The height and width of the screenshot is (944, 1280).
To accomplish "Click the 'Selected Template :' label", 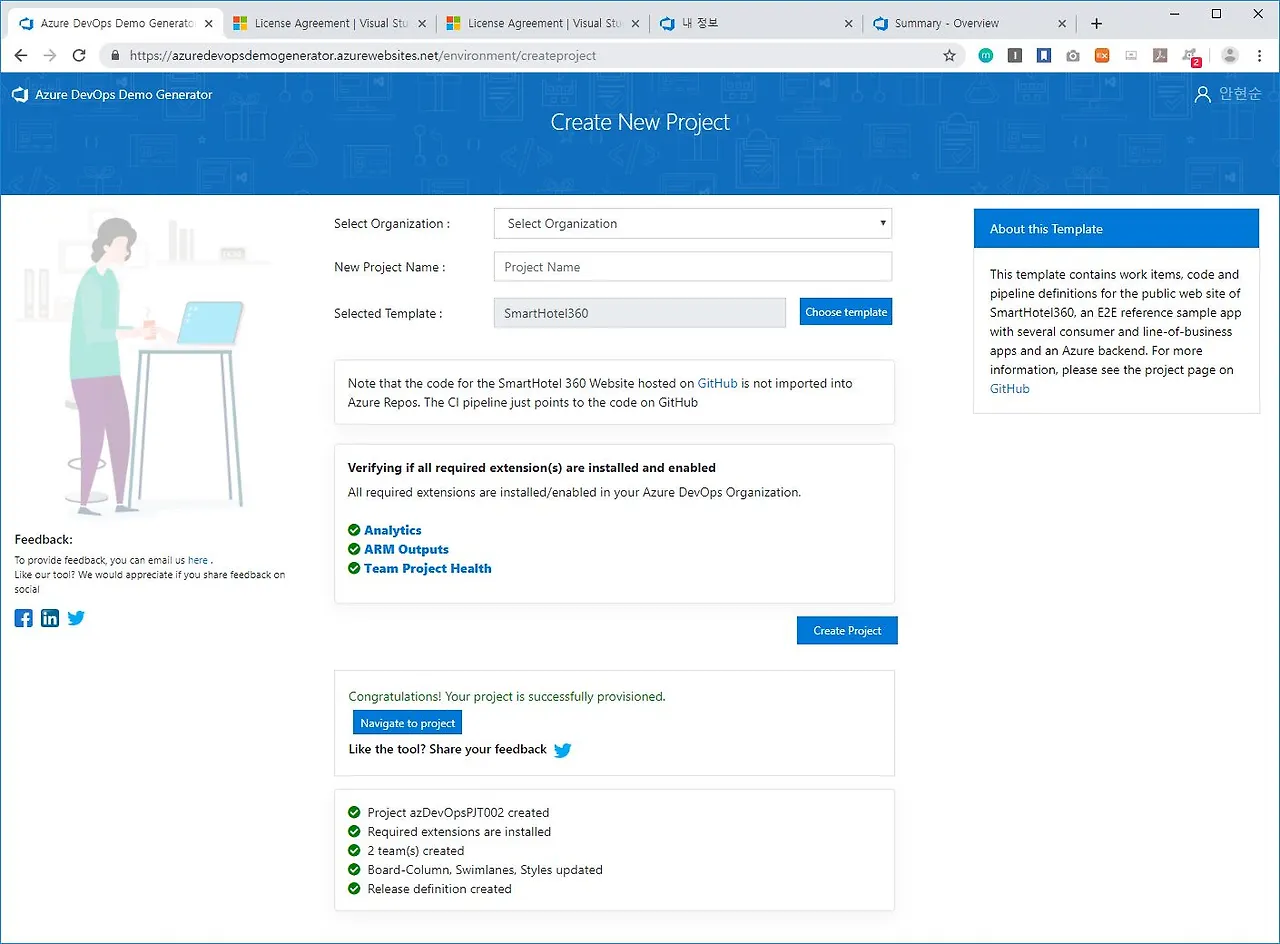I will (x=388, y=313).
